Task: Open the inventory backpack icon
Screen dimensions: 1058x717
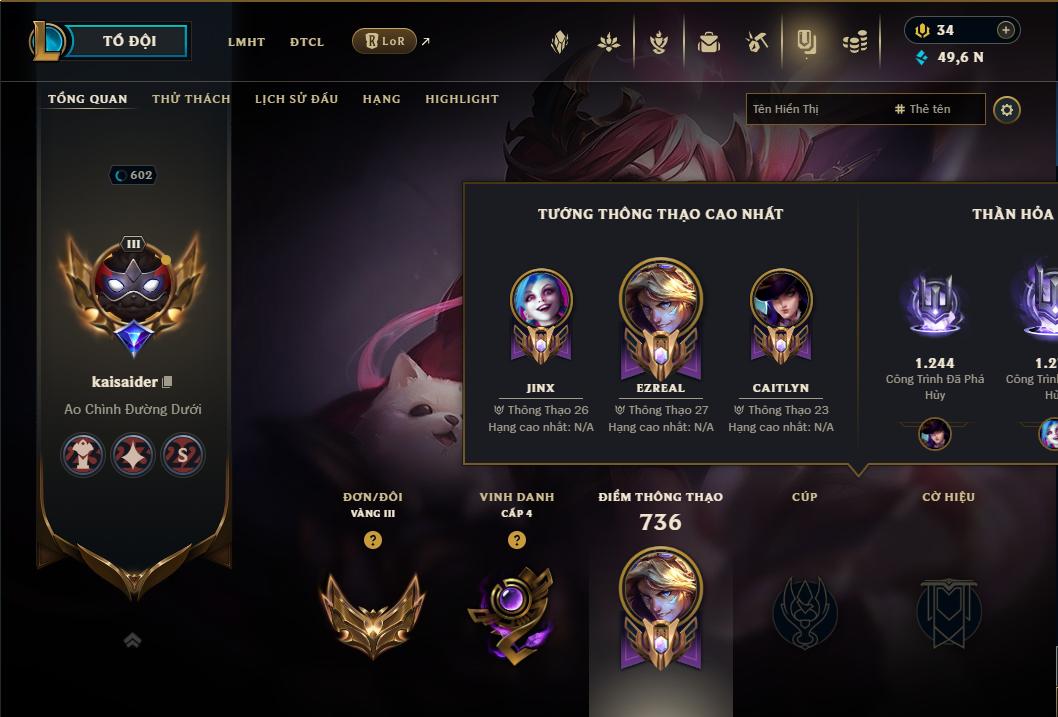Action: 708,42
